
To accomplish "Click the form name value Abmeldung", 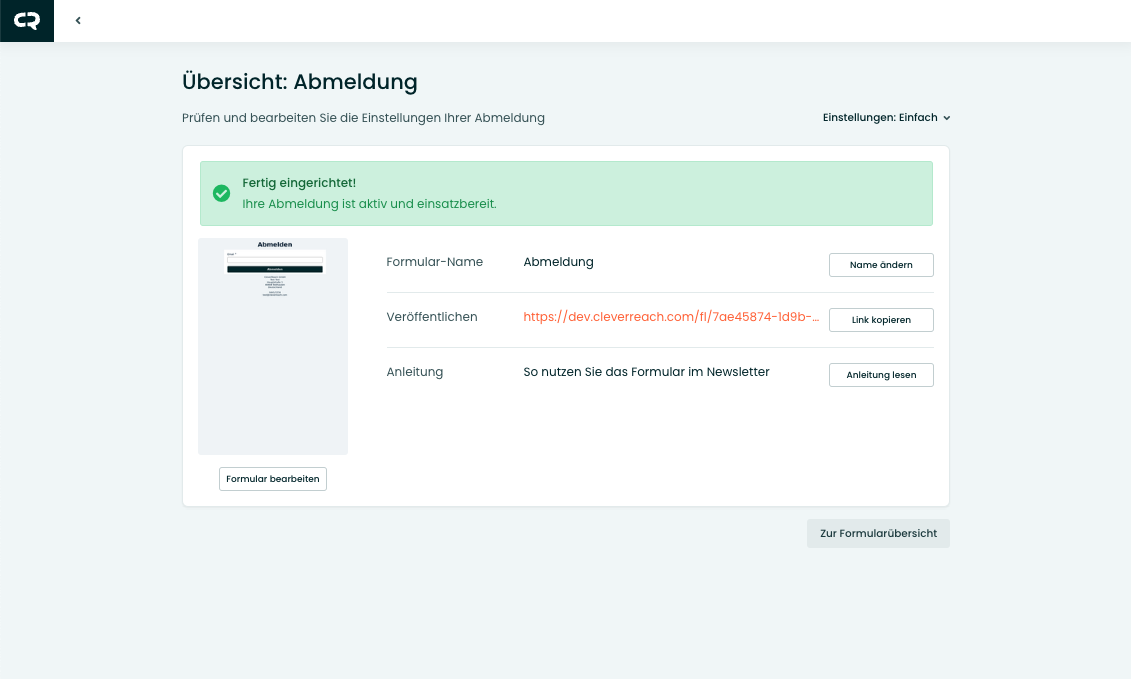I will click(558, 262).
